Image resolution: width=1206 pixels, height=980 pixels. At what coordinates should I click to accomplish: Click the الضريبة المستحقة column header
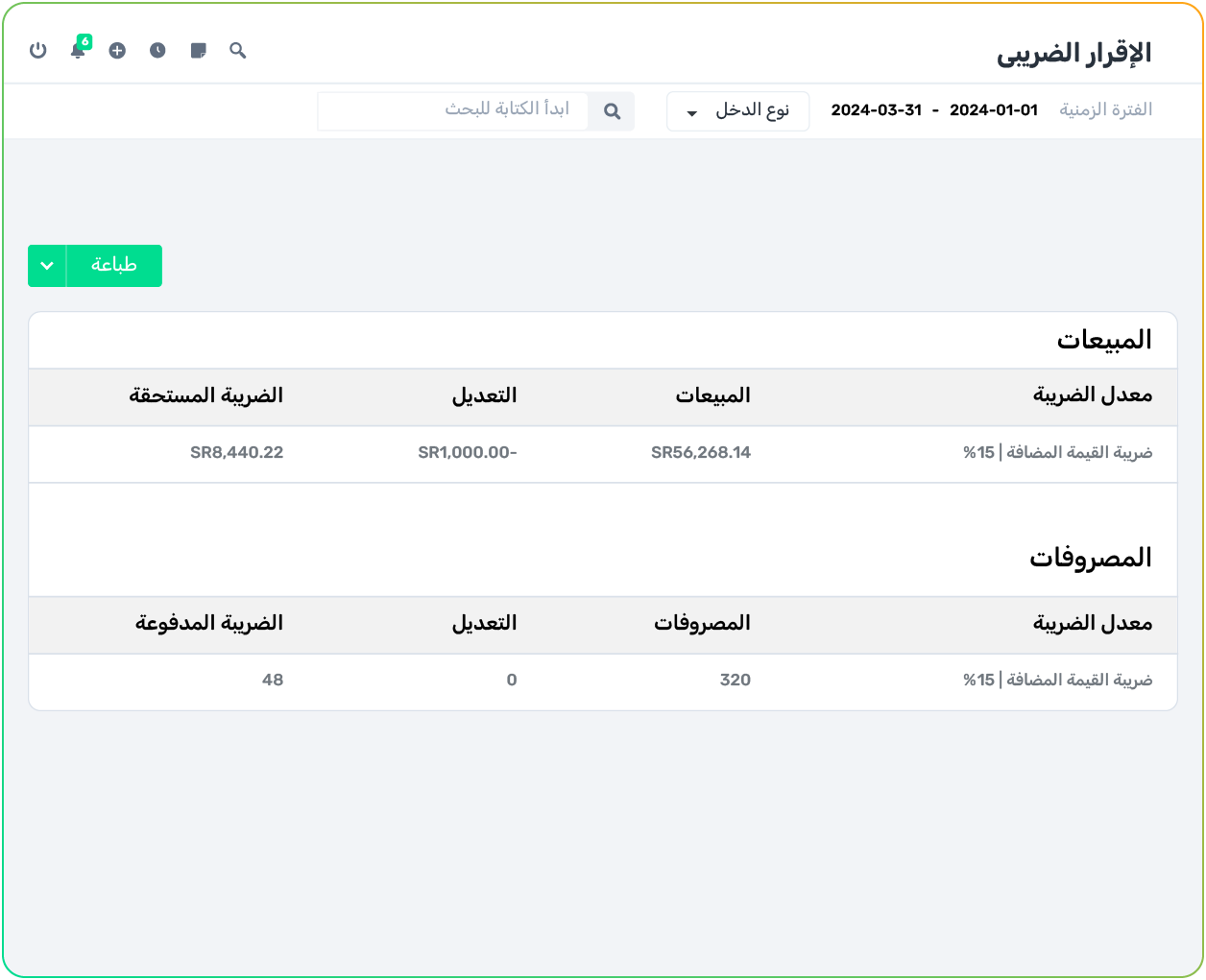coord(206,395)
